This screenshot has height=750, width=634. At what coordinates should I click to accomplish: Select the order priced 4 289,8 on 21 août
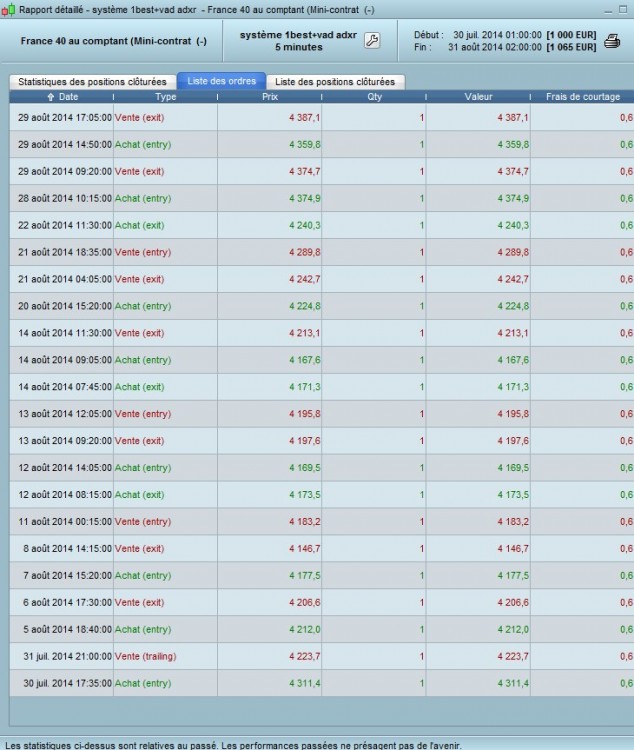[322, 252]
